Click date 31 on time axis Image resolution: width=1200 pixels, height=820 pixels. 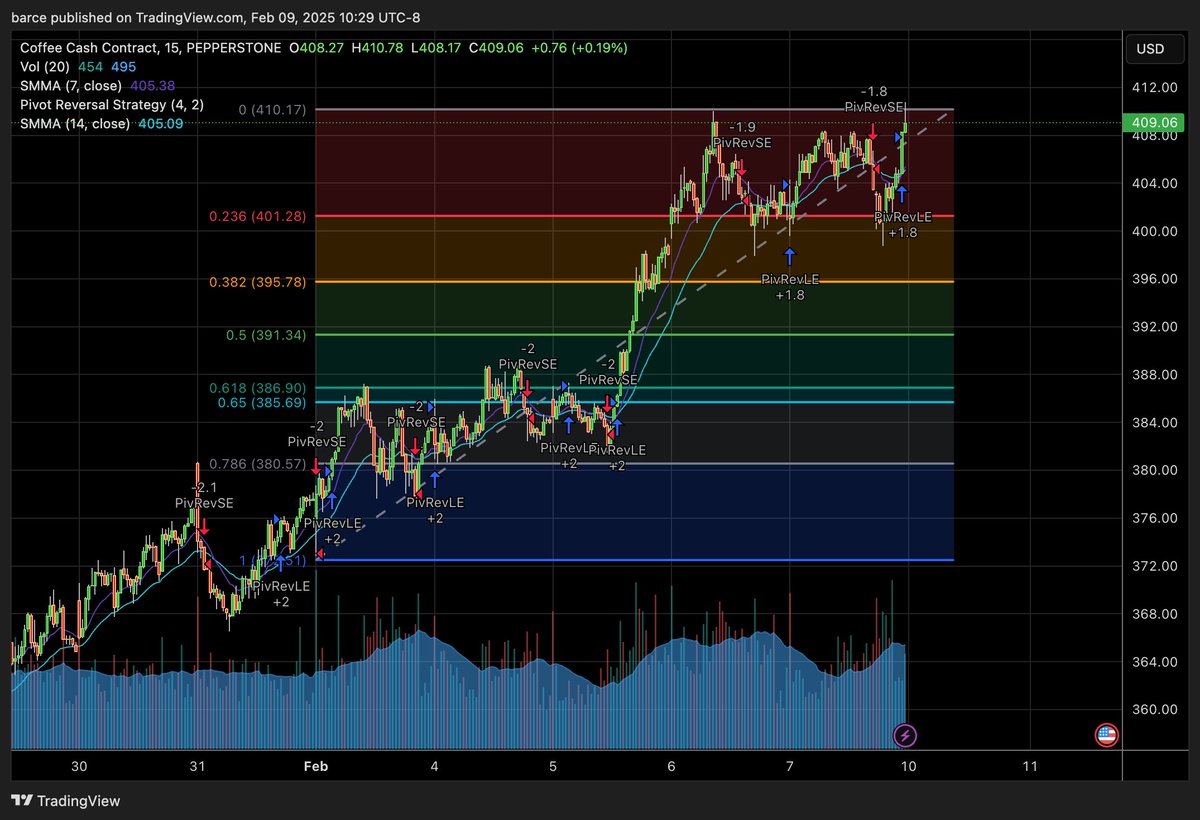[197, 767]
